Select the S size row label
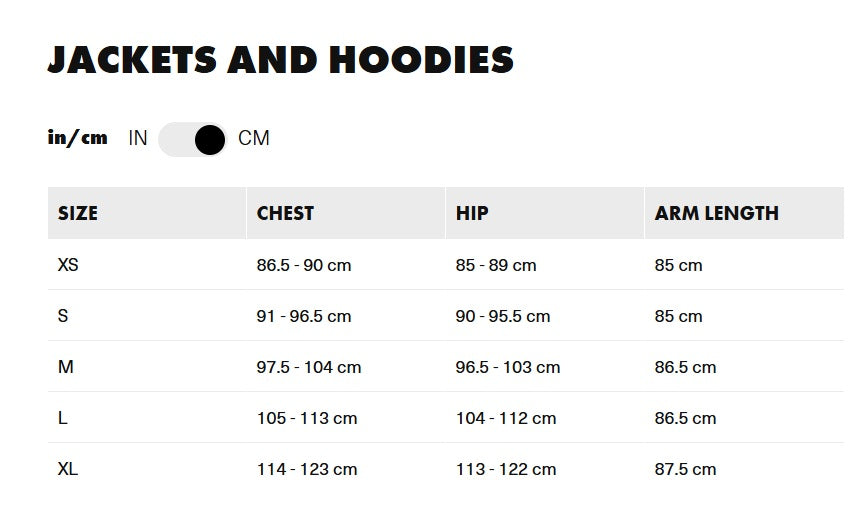The width and height of the screenshot is (866, 517). 63,316
